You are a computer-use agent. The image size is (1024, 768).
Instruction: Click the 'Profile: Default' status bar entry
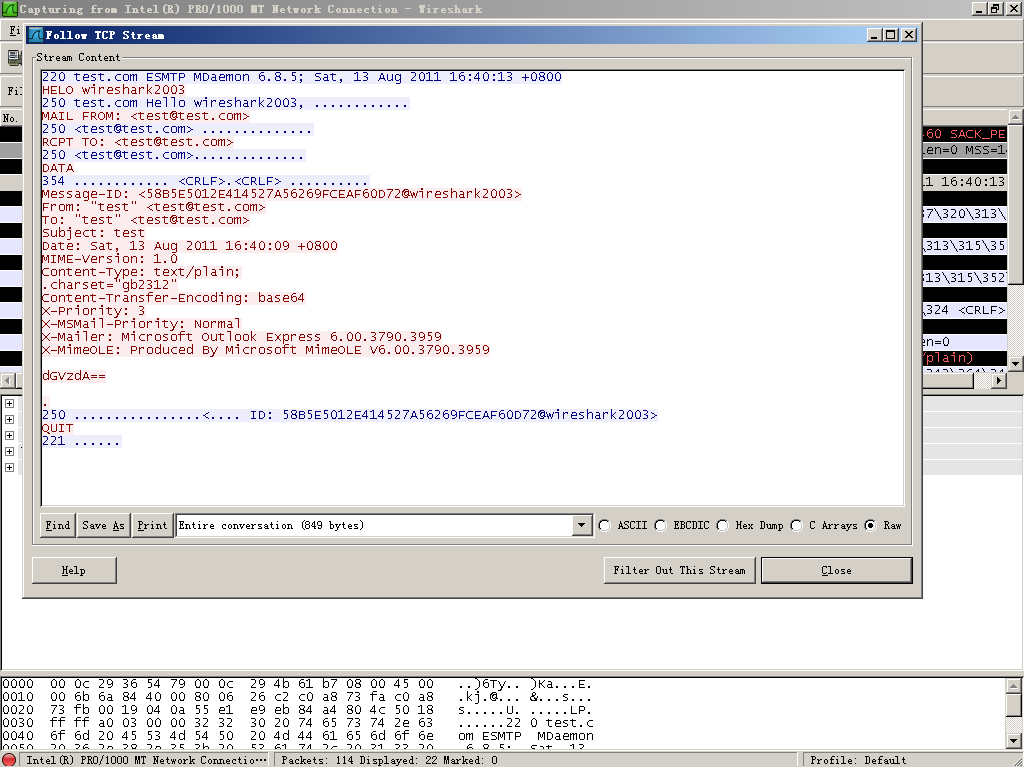point(858,761)
